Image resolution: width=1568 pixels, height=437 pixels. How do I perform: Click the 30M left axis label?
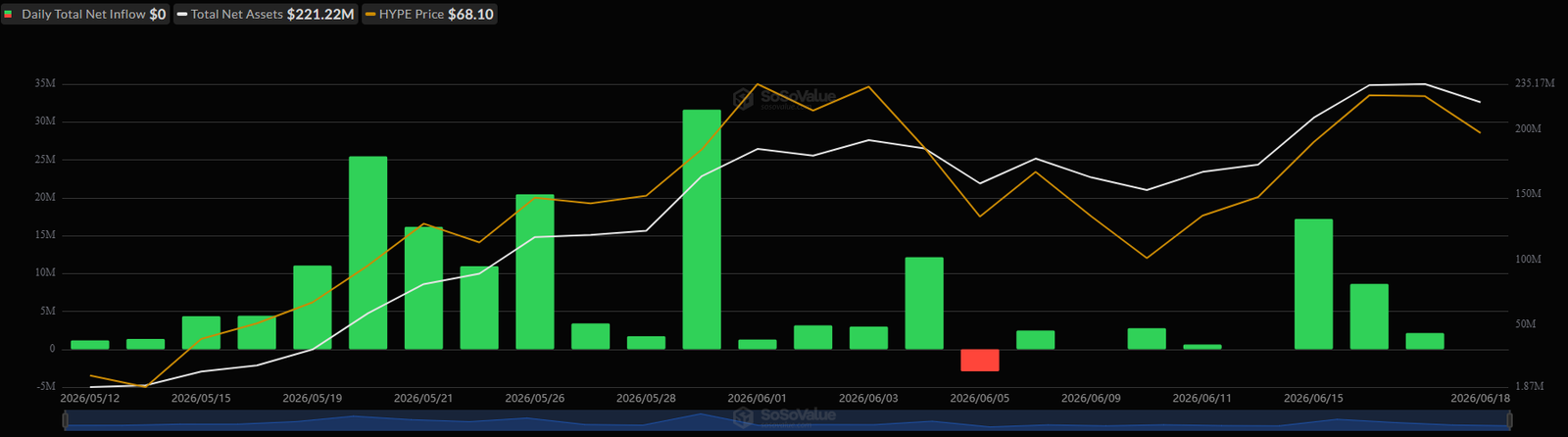45,121
